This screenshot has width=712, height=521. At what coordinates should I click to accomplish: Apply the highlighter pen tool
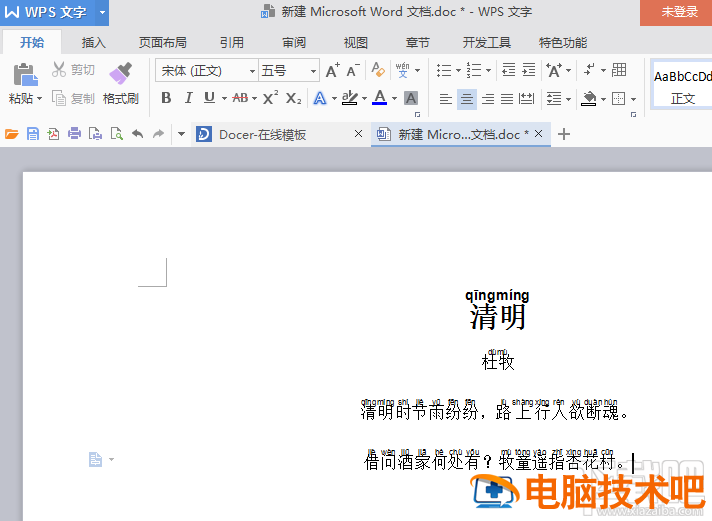350,98
